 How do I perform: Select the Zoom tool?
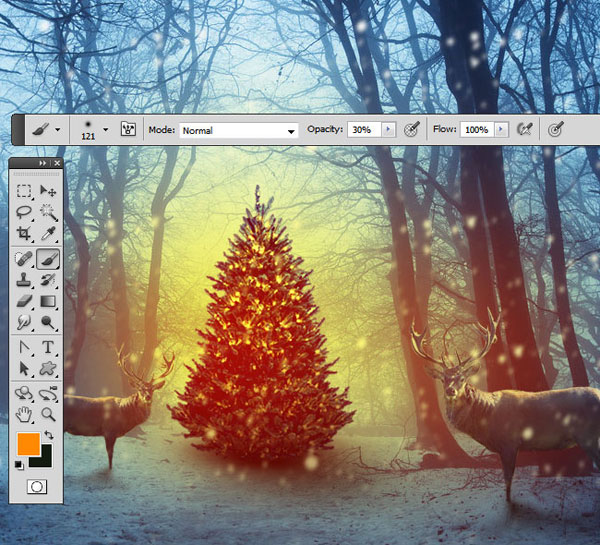[48, 414]
